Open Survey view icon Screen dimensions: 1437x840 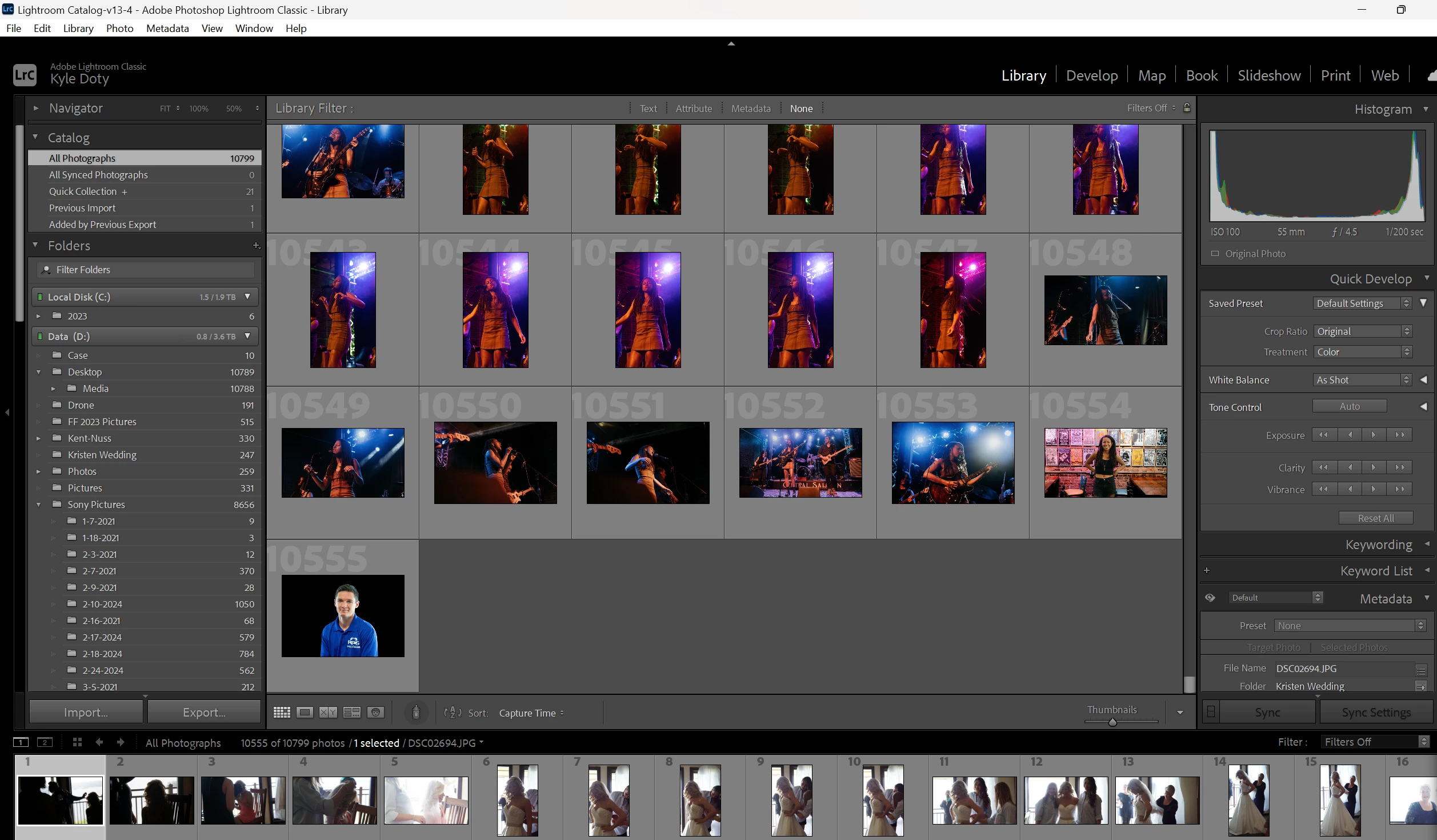pos(351,713)
